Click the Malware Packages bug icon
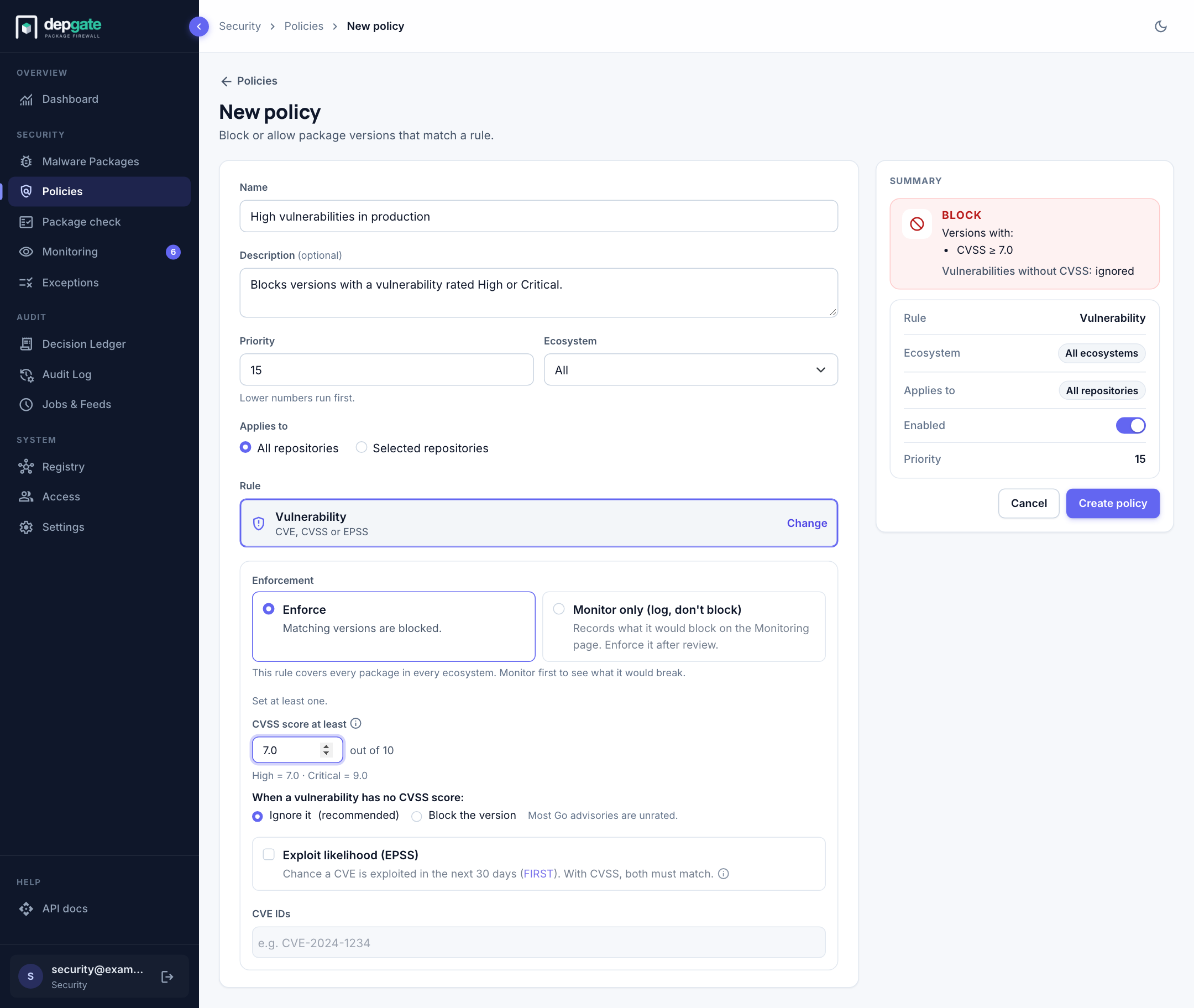Viewport: 1194px width, 1008px height. point(27,161)
